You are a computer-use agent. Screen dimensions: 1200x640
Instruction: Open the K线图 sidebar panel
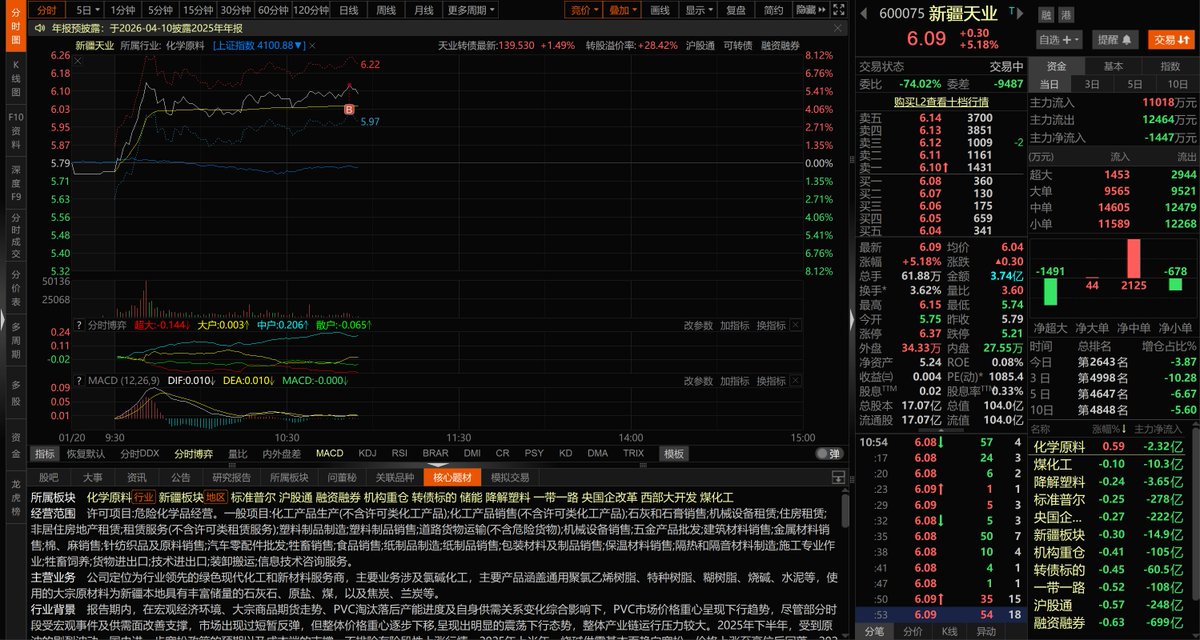click(15, 77)
